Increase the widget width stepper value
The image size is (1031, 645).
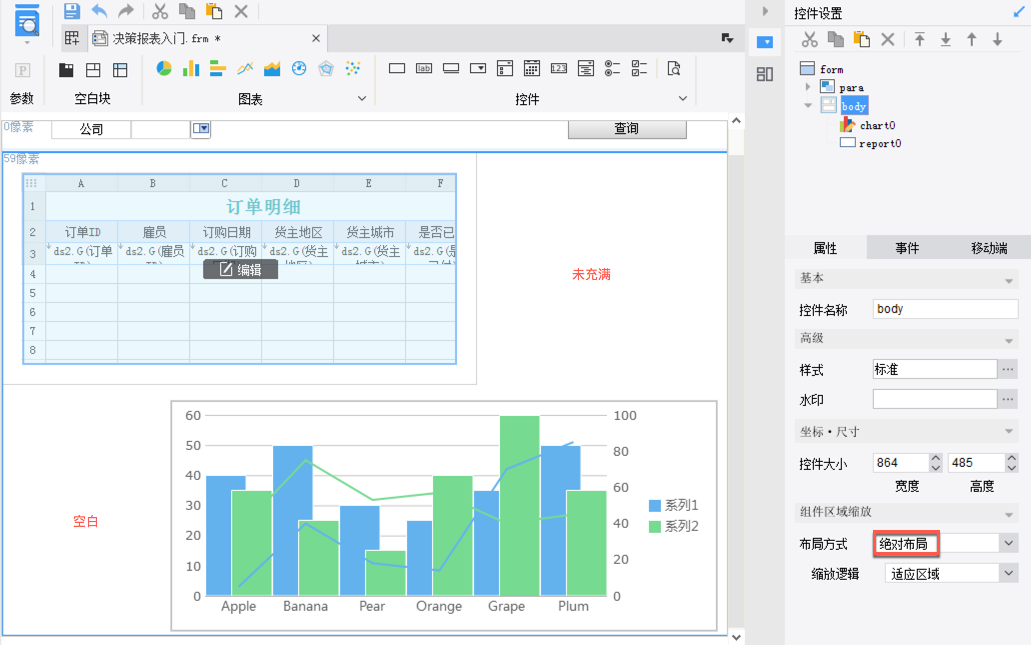936,458
